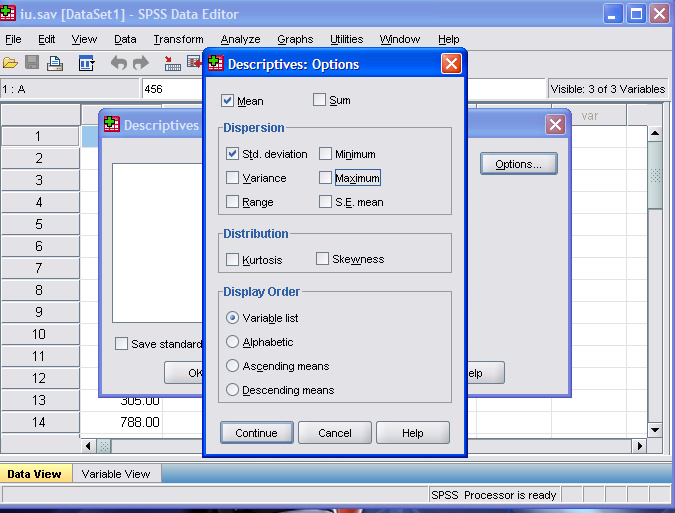675x513 pixels.
Task: Check the S.E. mean option
Action: pos(325,201)
